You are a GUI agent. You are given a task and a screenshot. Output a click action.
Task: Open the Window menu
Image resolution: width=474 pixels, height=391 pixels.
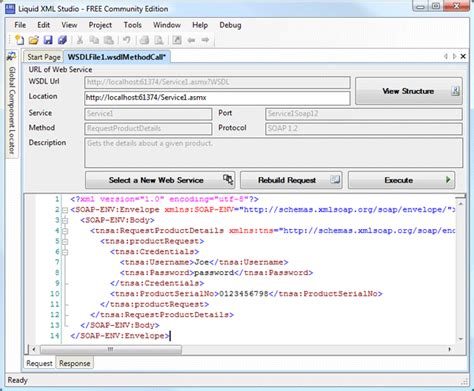point(167,25)
